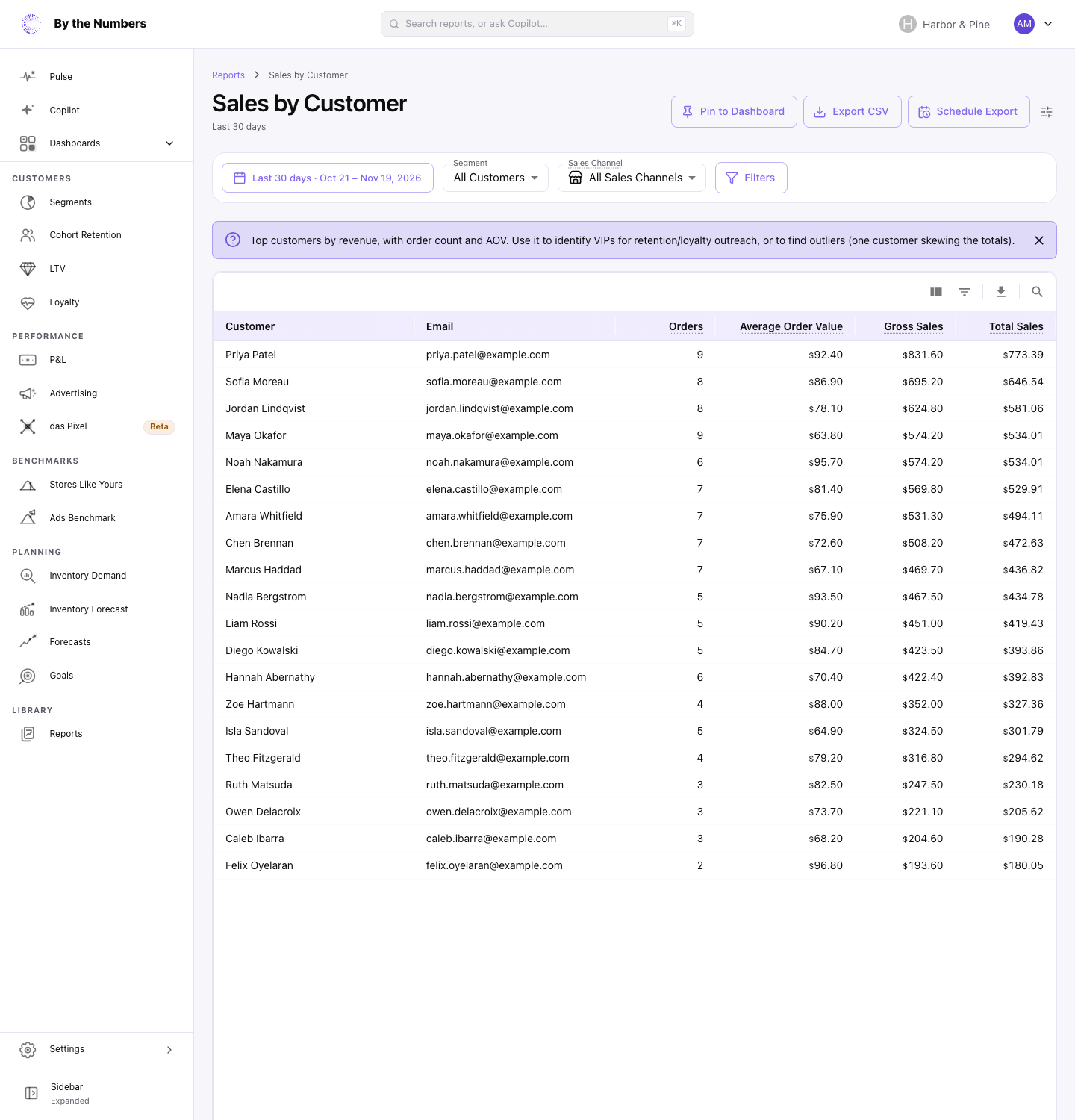Focus the search reports field
This screenshot has width=1075, height=1120.
[x=537, y=24]
